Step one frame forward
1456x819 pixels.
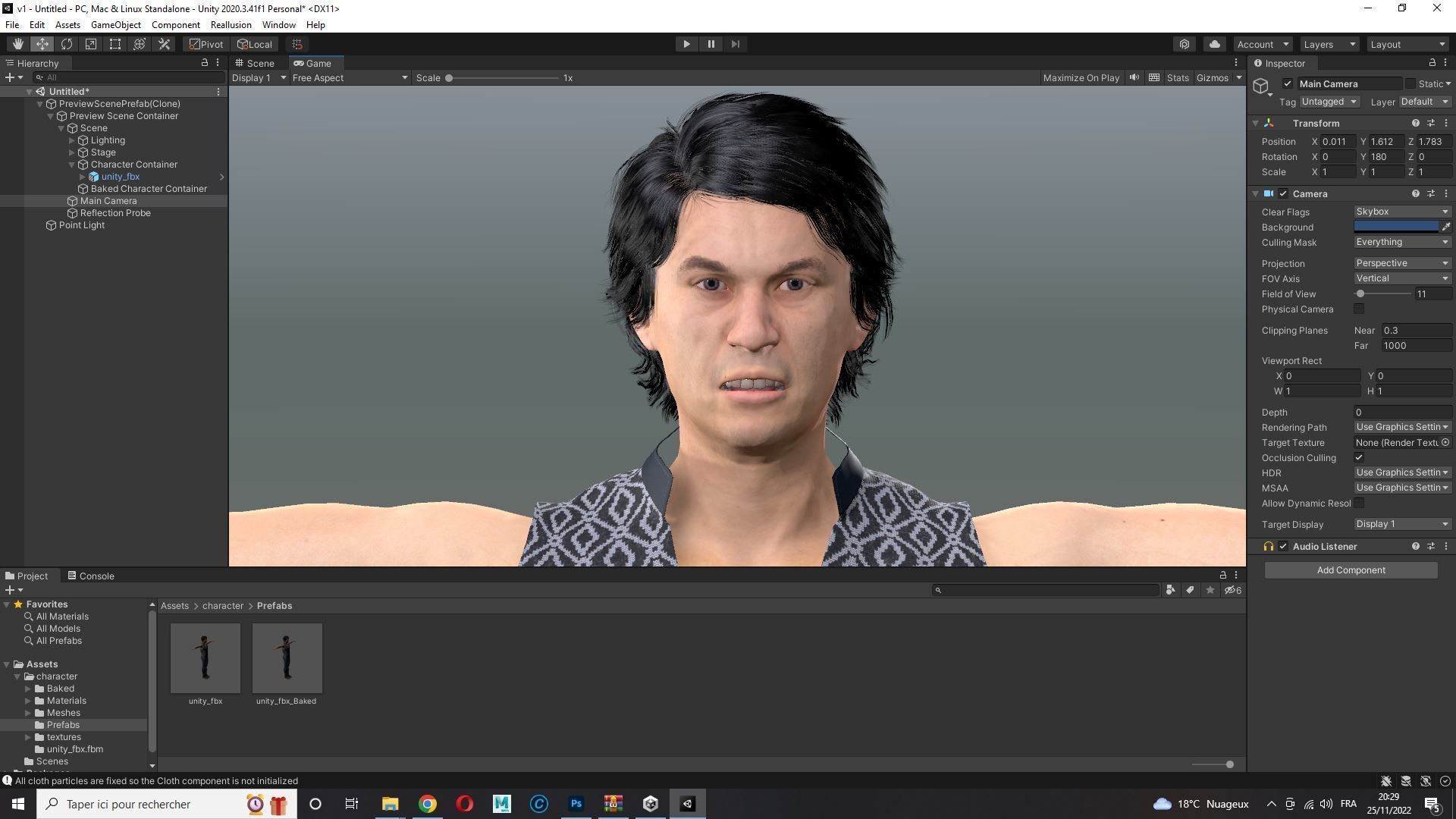pos(735,44)
